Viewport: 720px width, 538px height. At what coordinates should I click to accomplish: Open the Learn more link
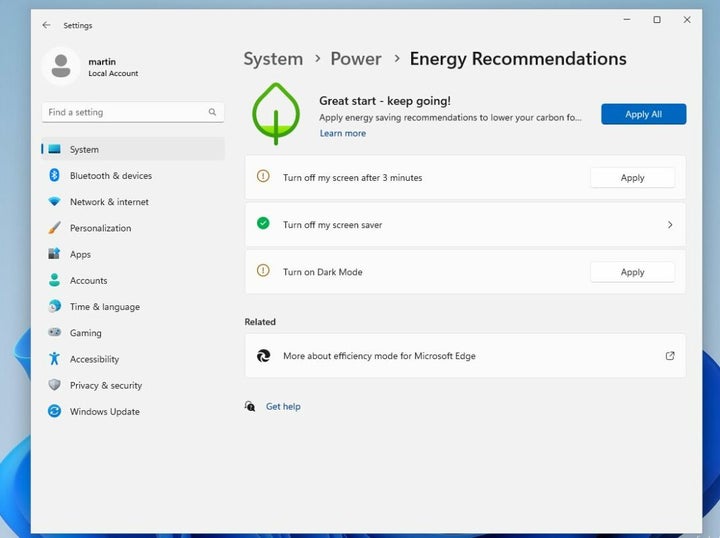[x=342, y=133]
